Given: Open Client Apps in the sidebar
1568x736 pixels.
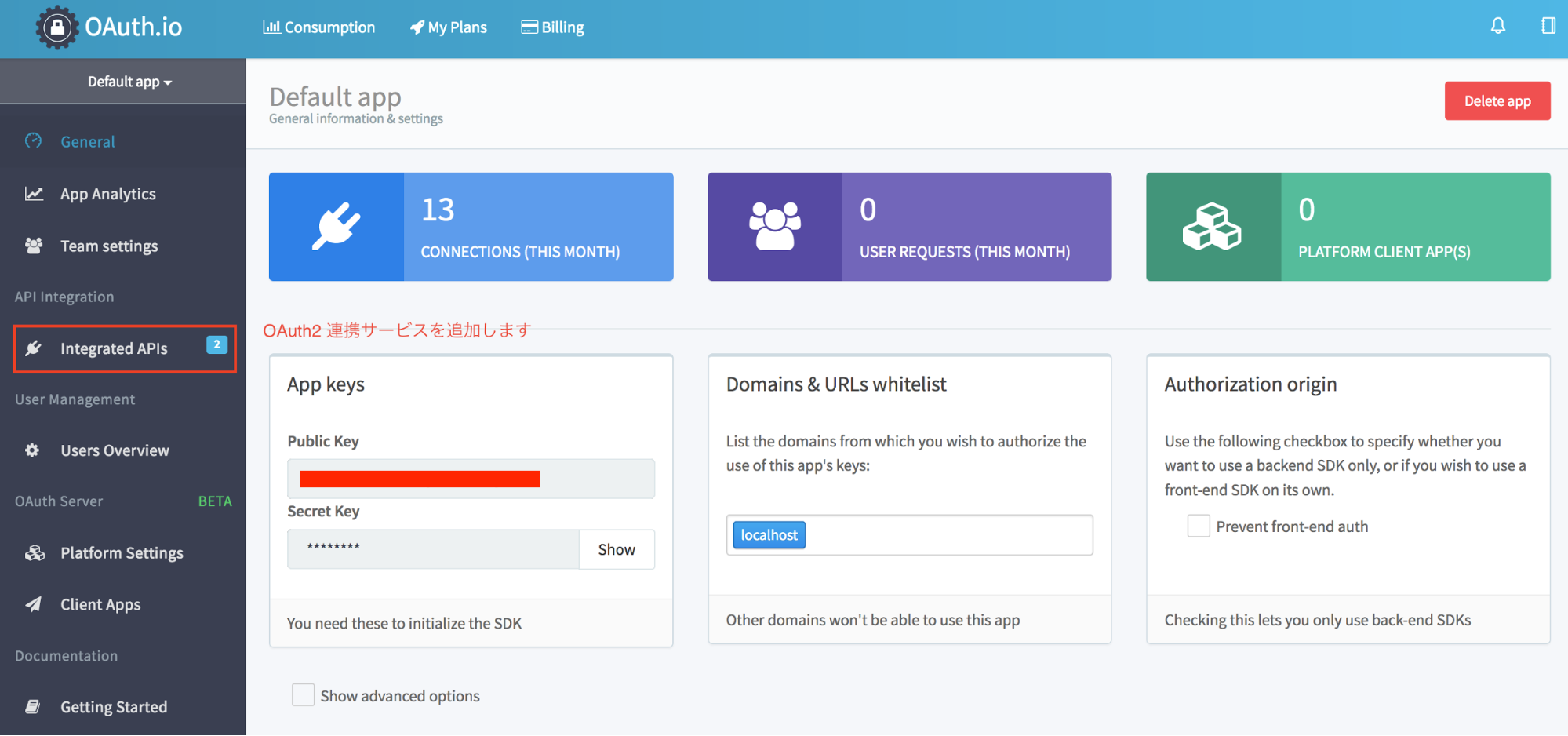Looking at the screenshot, I should [123, 605].
